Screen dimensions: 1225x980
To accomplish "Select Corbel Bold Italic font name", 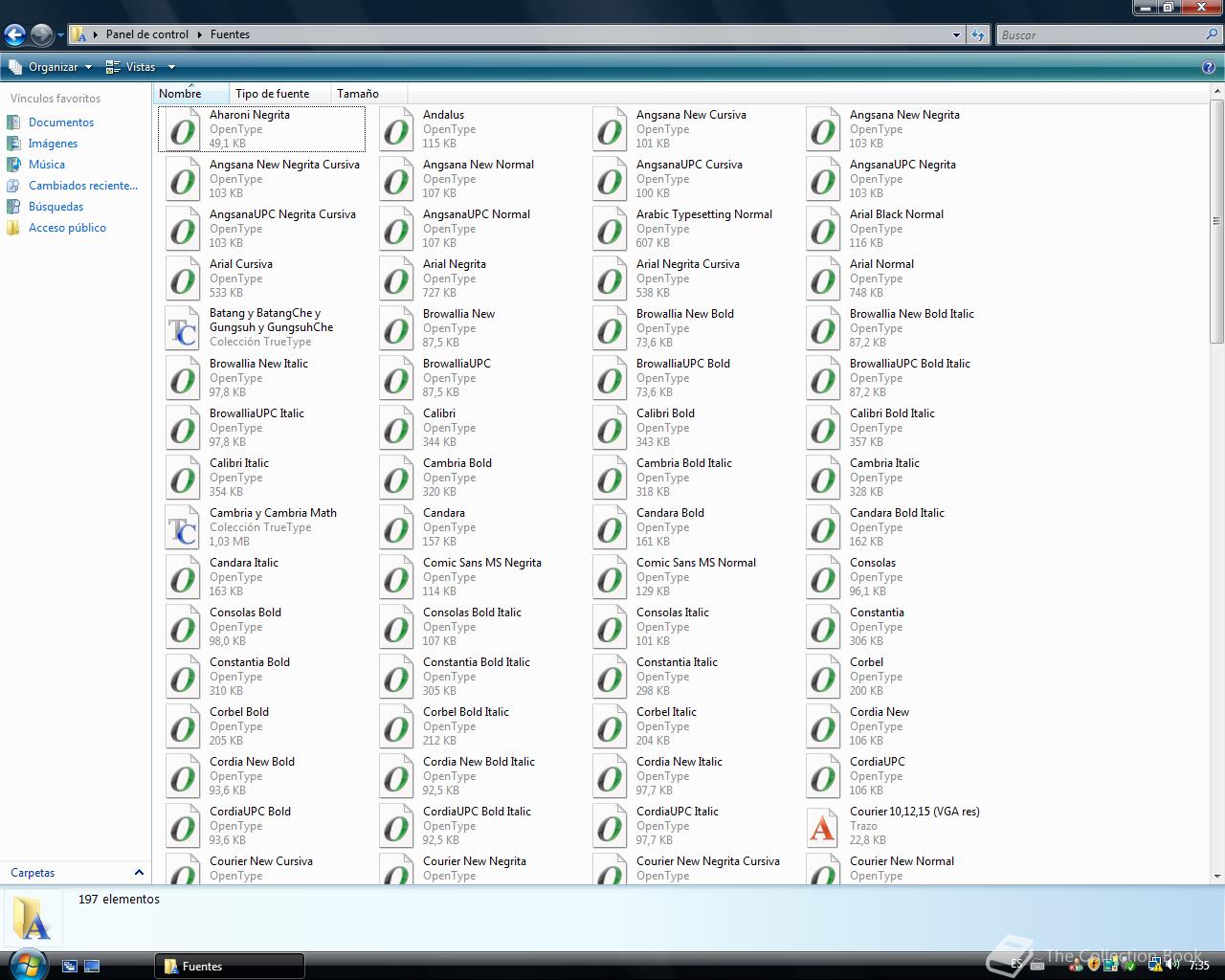I will 466,712.
